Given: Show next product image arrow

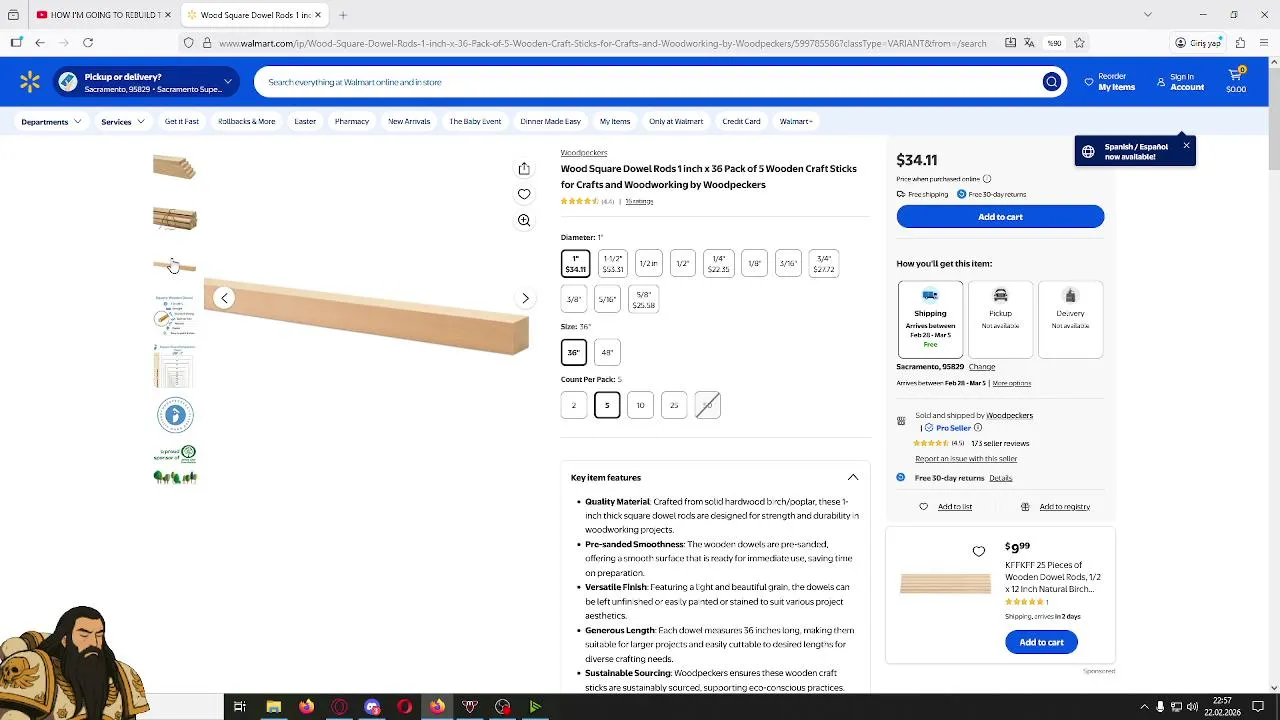Looking at the screenshot, I should (x=525, y=298).
